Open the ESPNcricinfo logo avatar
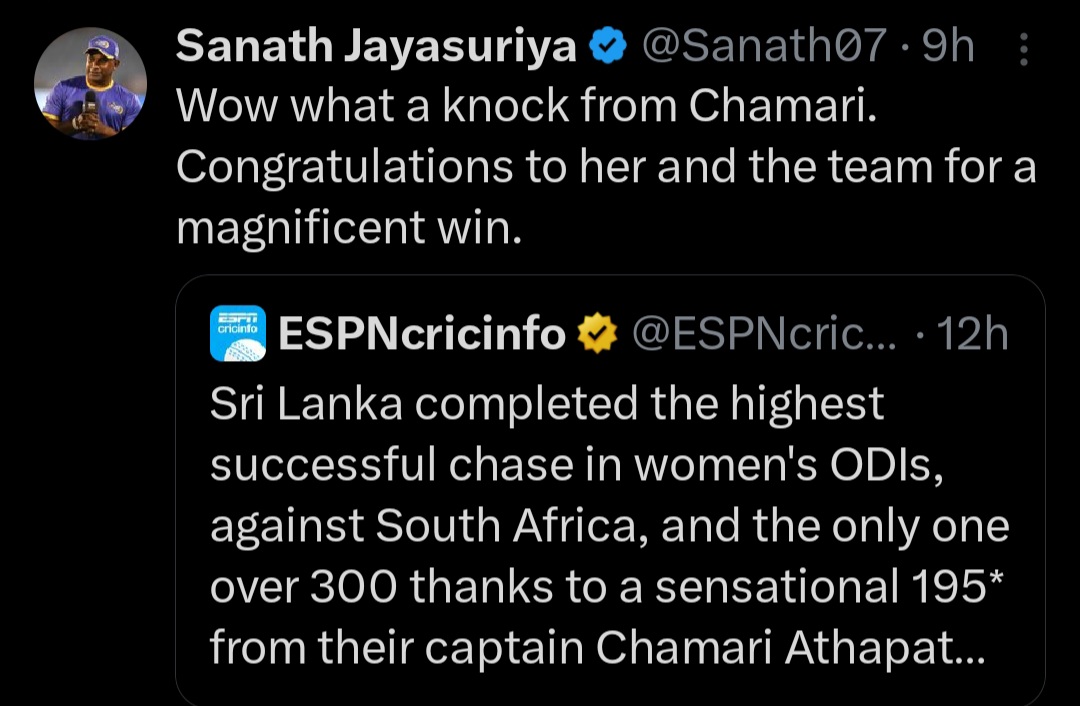1080x706 pixels. (238, 333)
